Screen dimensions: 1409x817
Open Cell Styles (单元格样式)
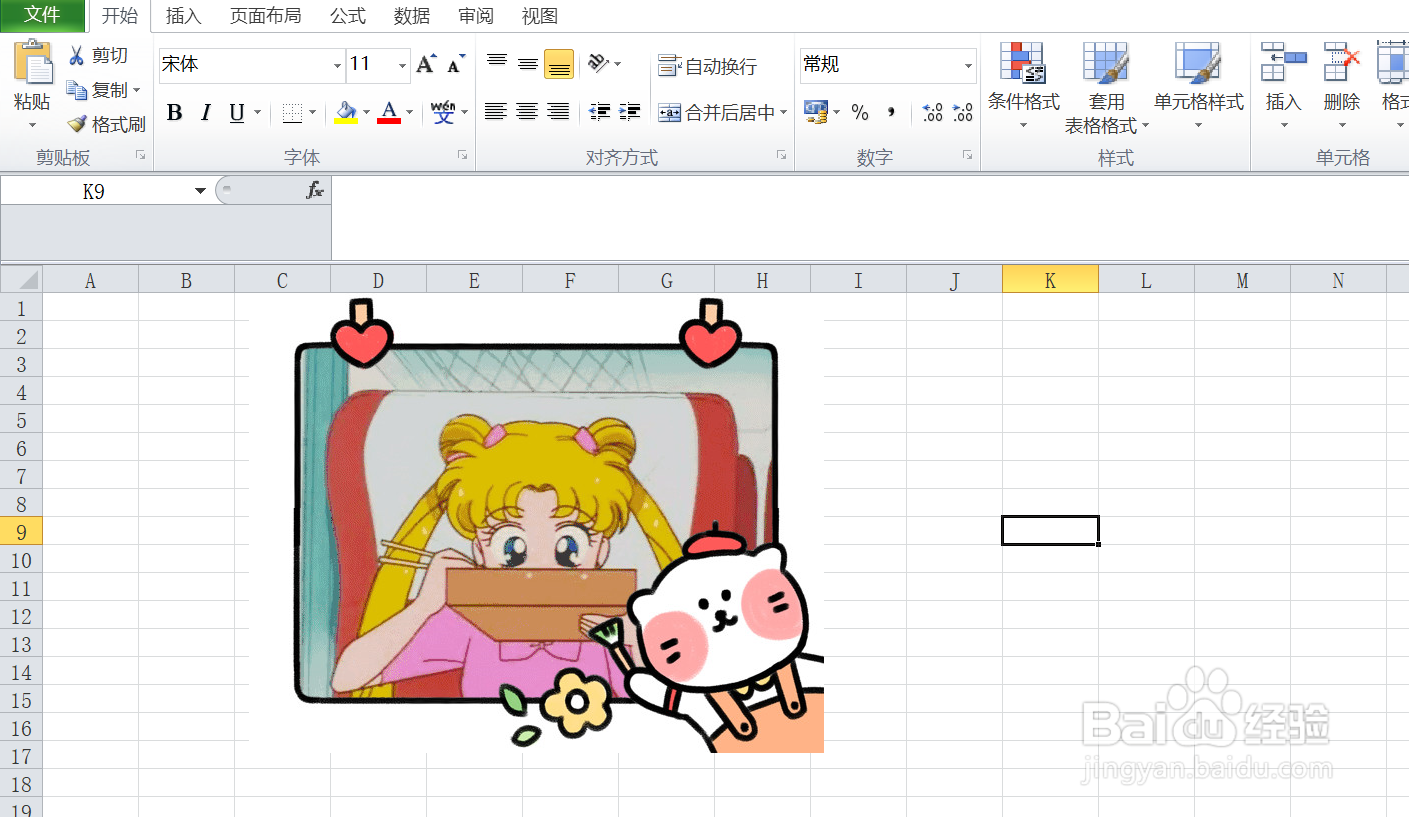(x=1198, y=86)
